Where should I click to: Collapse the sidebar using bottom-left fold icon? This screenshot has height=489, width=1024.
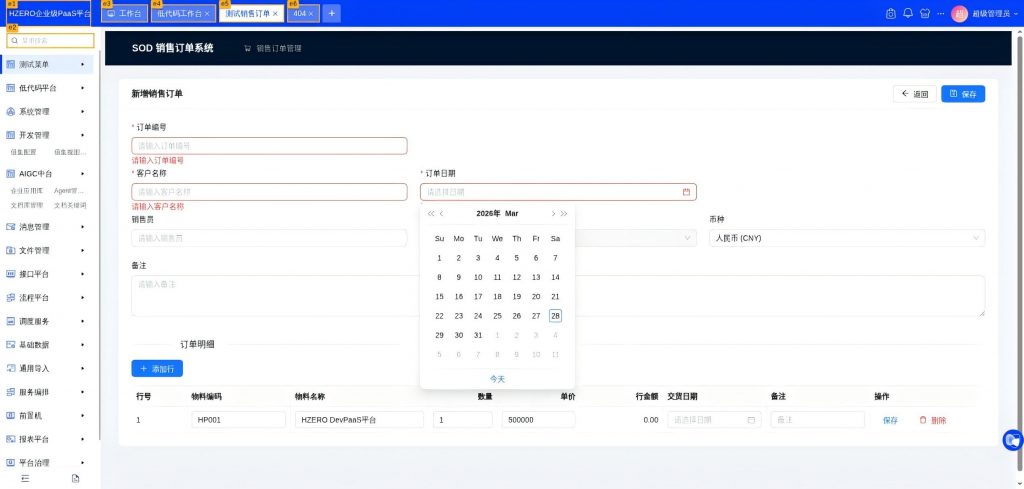25,479
